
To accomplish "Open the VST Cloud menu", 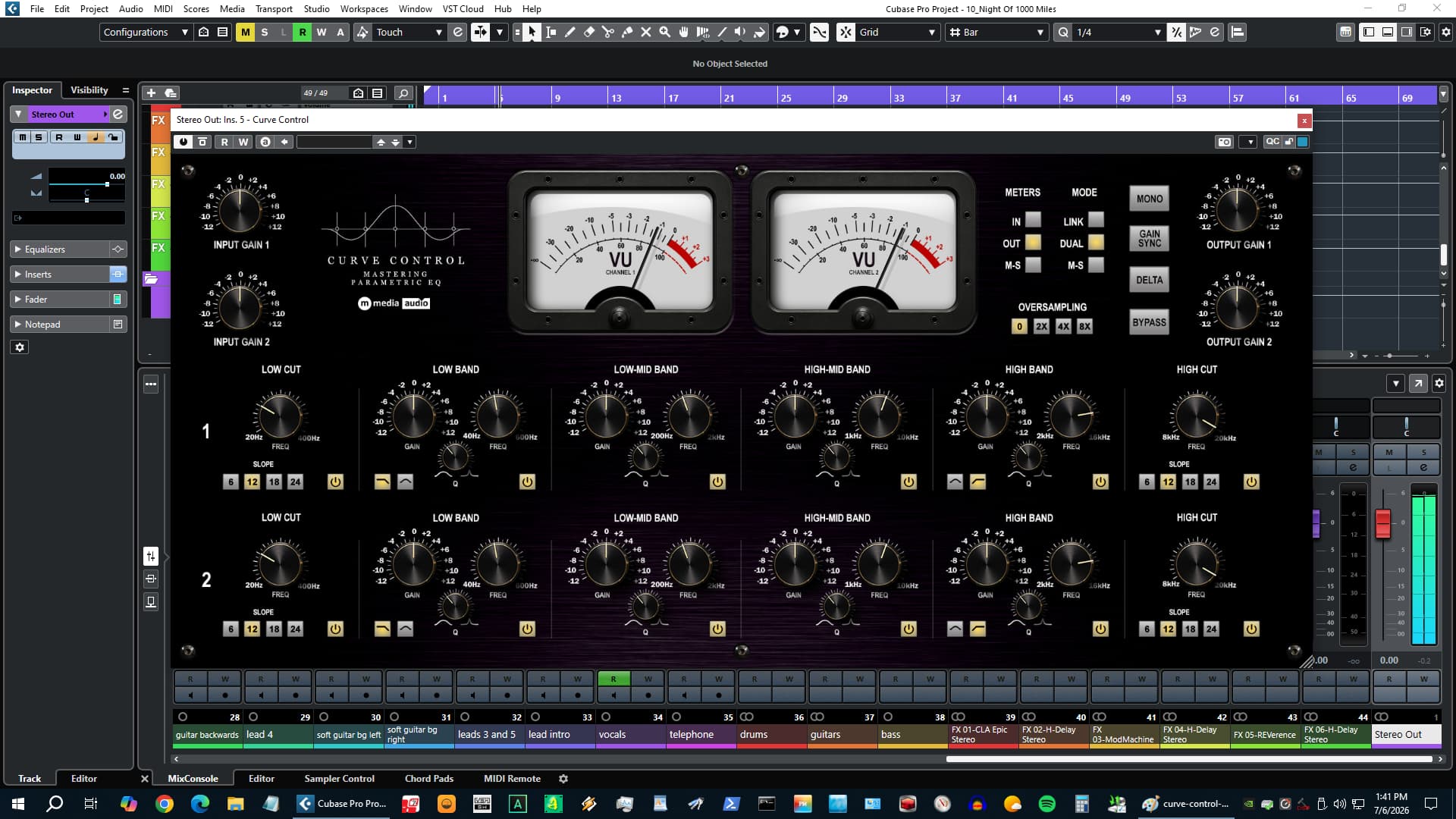I will tap(463, 8).
